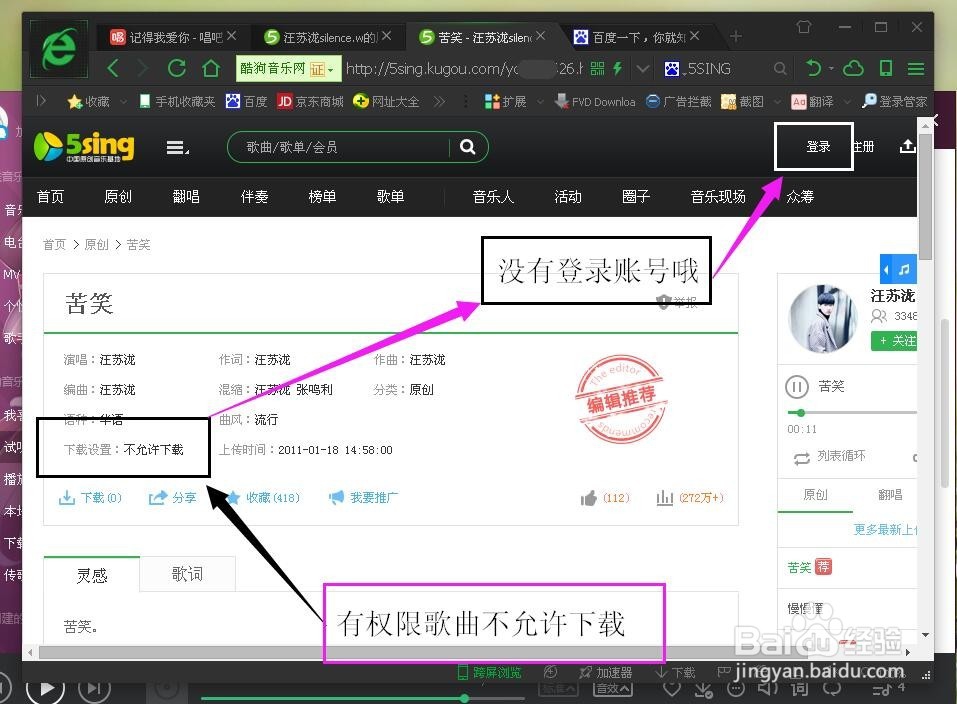The image size is (957, 704).
Task: Open the cloud sync icon
Action: point(853,68)
